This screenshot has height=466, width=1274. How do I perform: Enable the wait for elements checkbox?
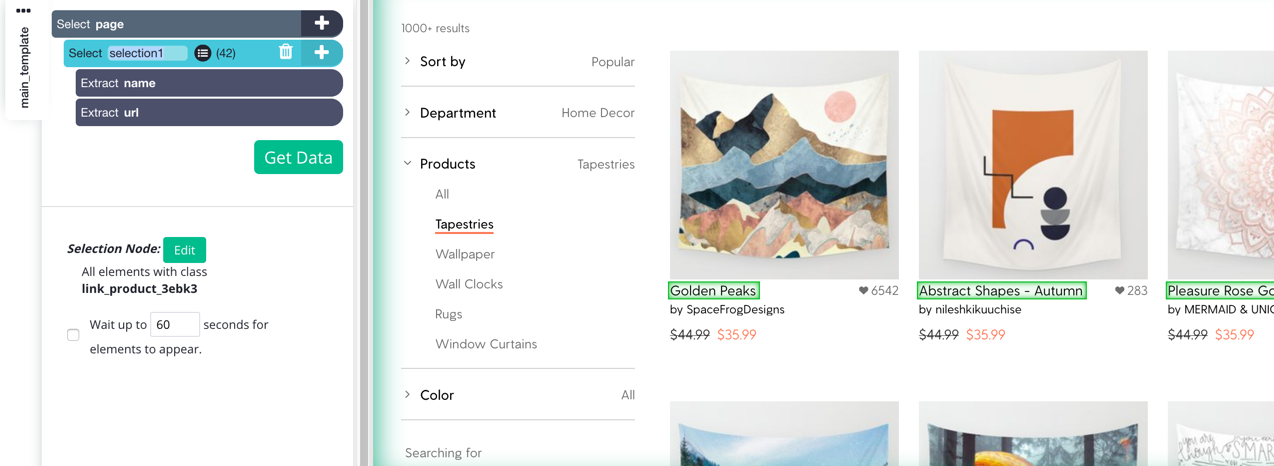coord(73,335)
